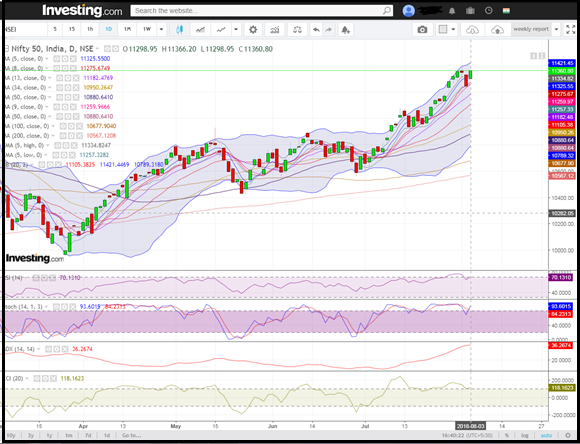Remove the MA (100, close, 0) indicator
The width and height of the screenshot is (580, 444).
pos(79,126)
